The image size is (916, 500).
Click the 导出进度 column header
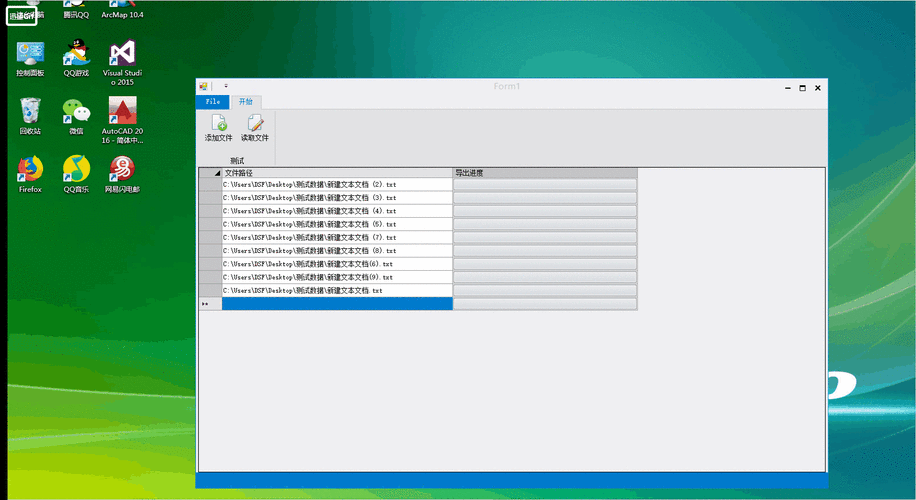pos(545,173)
